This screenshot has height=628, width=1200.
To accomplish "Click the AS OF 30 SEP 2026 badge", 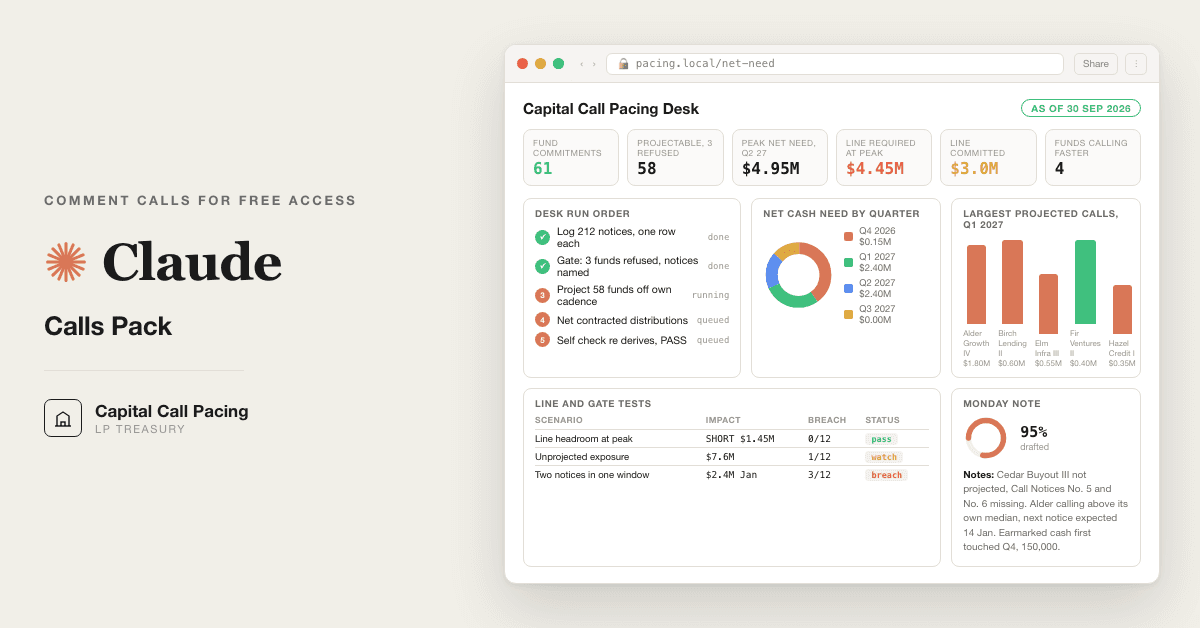I will (x=1081, y=108).
